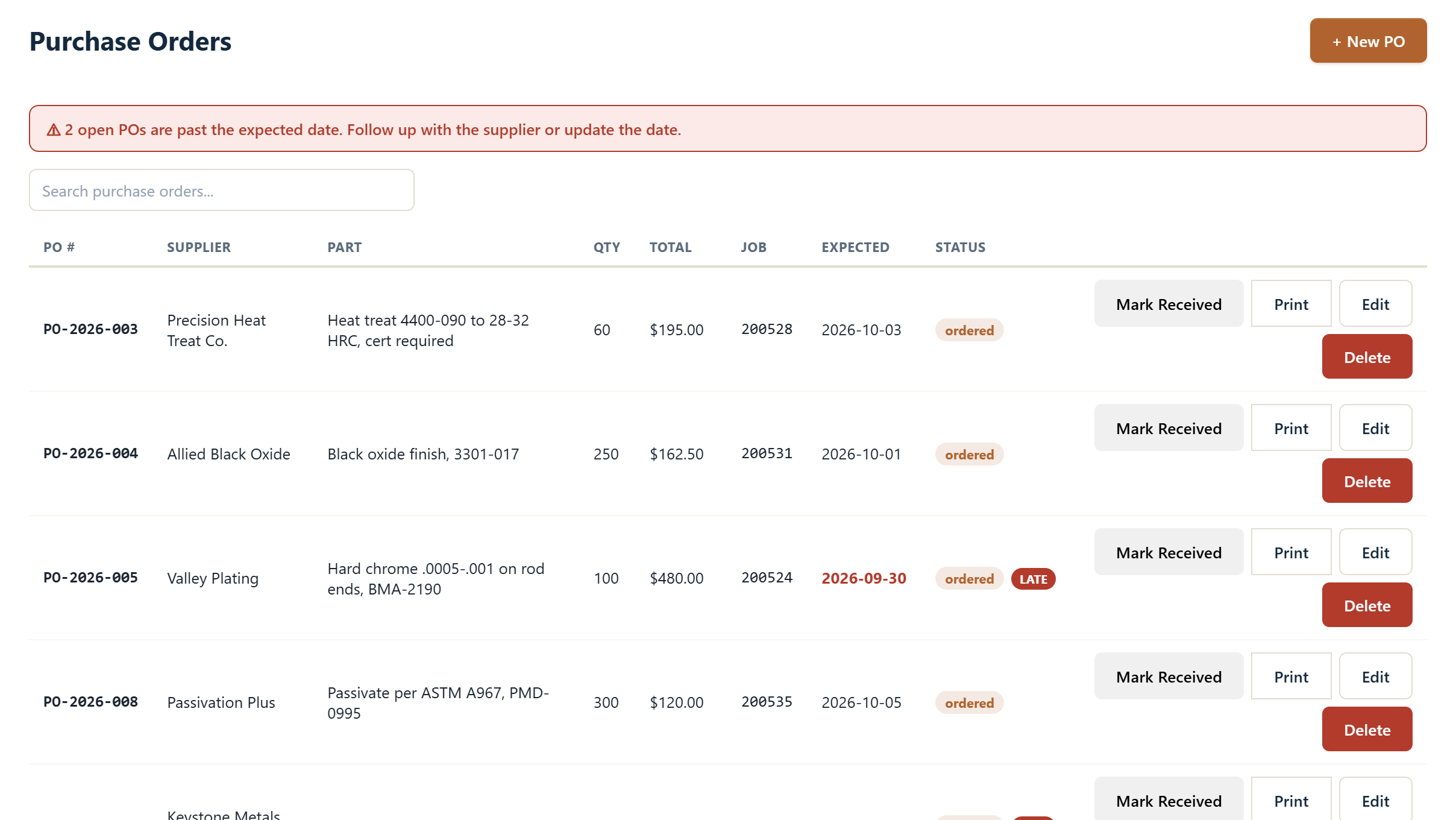Click supplier Allied Black Oxide
The height and width of the screenshot is (820, 1456).
(228, 454)
